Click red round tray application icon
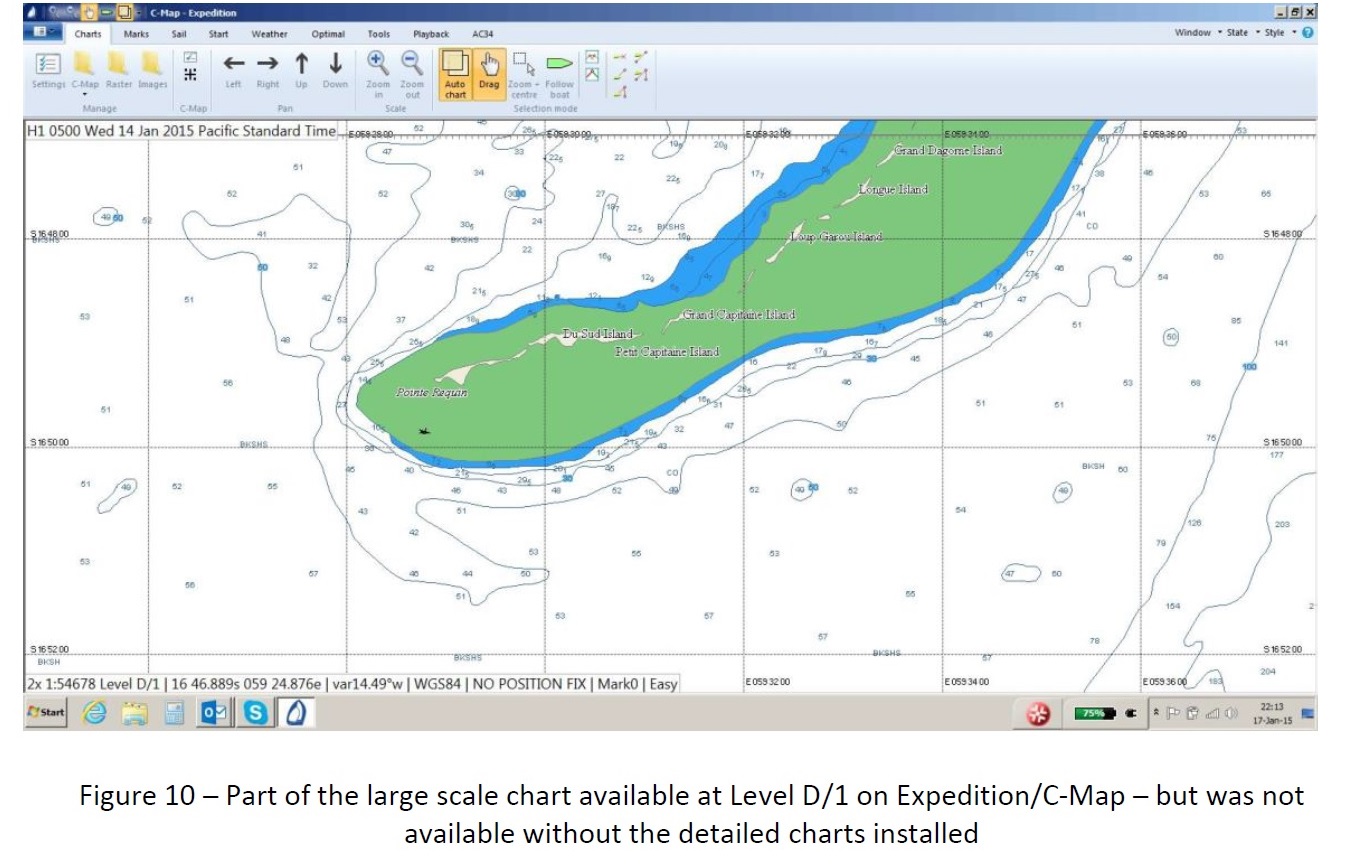 1039,714
